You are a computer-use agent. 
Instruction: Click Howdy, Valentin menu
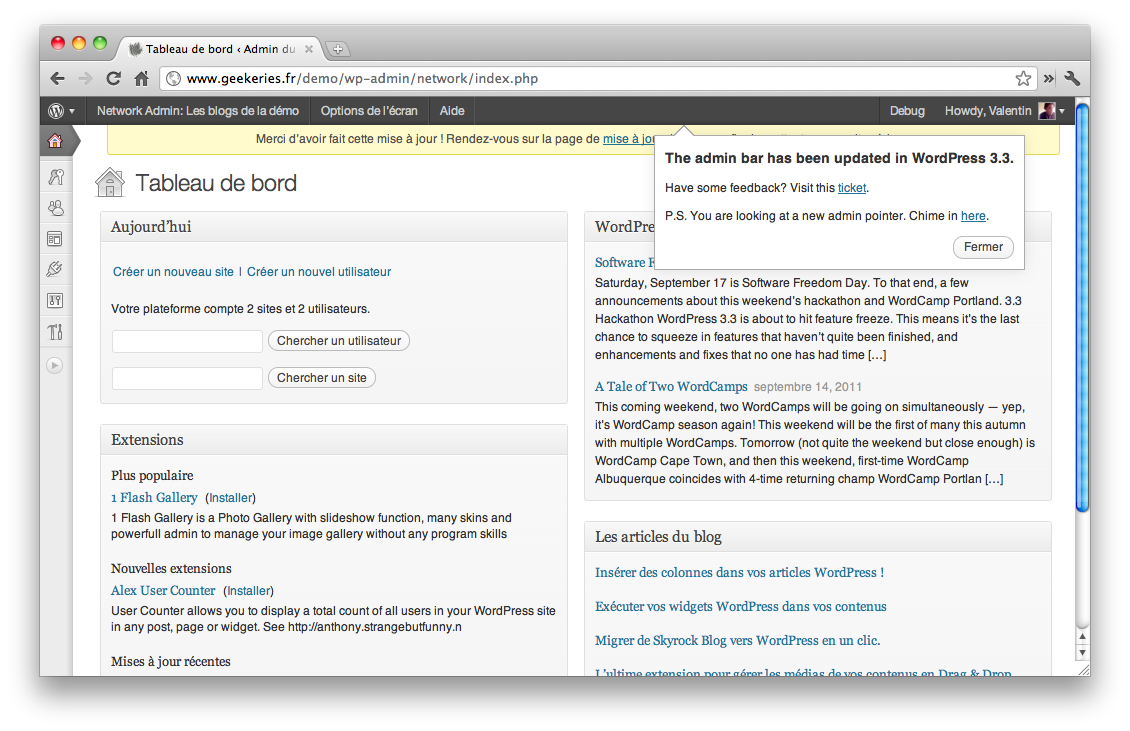pos(988,111)
